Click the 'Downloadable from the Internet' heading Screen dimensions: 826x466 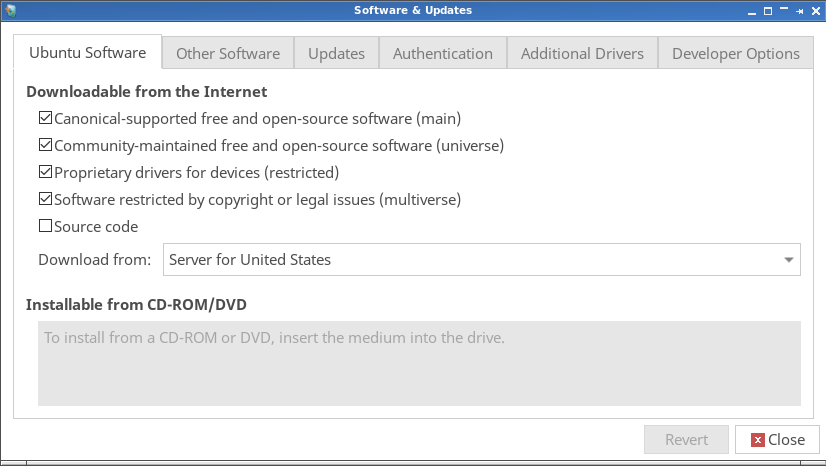pyautogui.click(x=146, y=92)
